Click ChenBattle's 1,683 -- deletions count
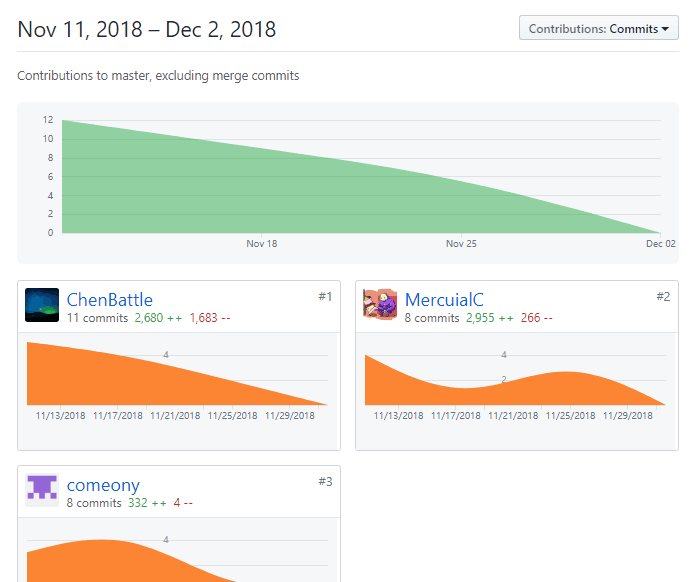Image resolution: width=695 pixels, height=582 pixels. [210, 318]
